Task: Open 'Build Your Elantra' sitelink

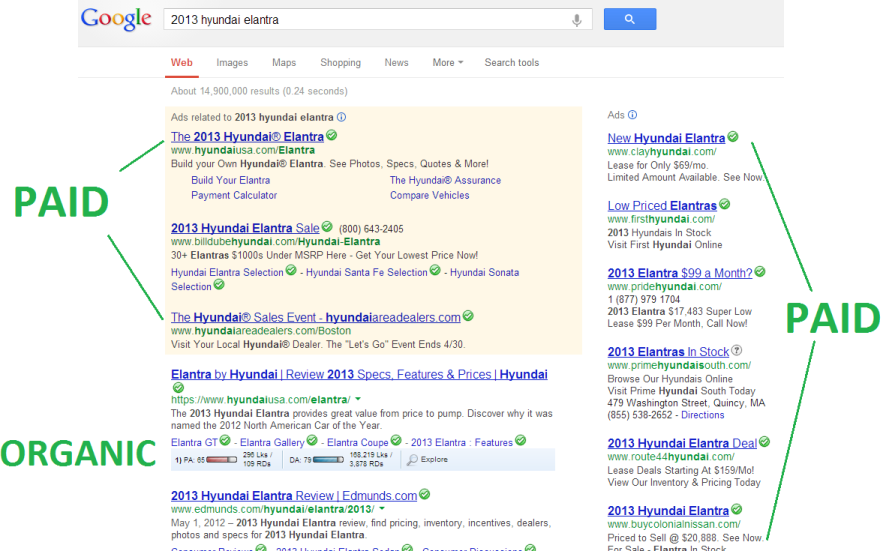Action: [x=230, y=180]
